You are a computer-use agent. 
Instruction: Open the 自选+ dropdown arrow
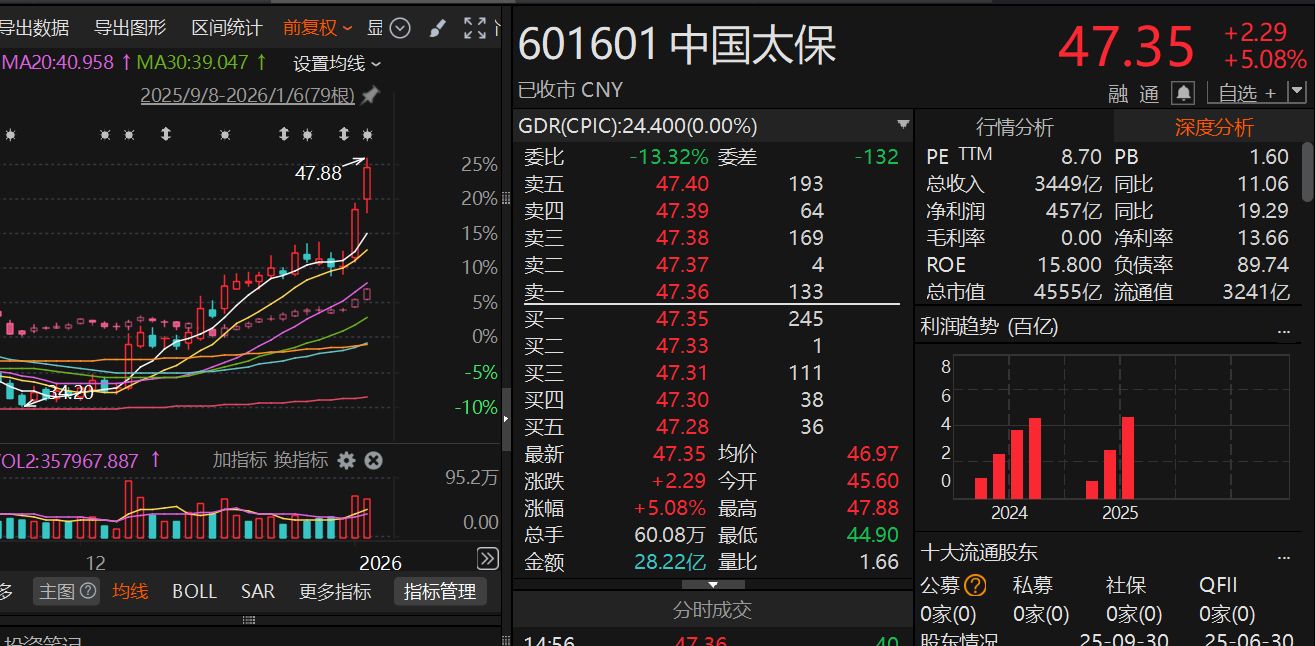(1297, 92)
